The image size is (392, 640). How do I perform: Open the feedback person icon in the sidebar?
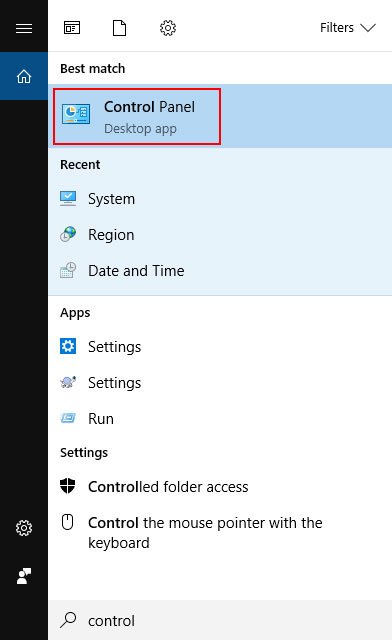click(x=24, y=576)
